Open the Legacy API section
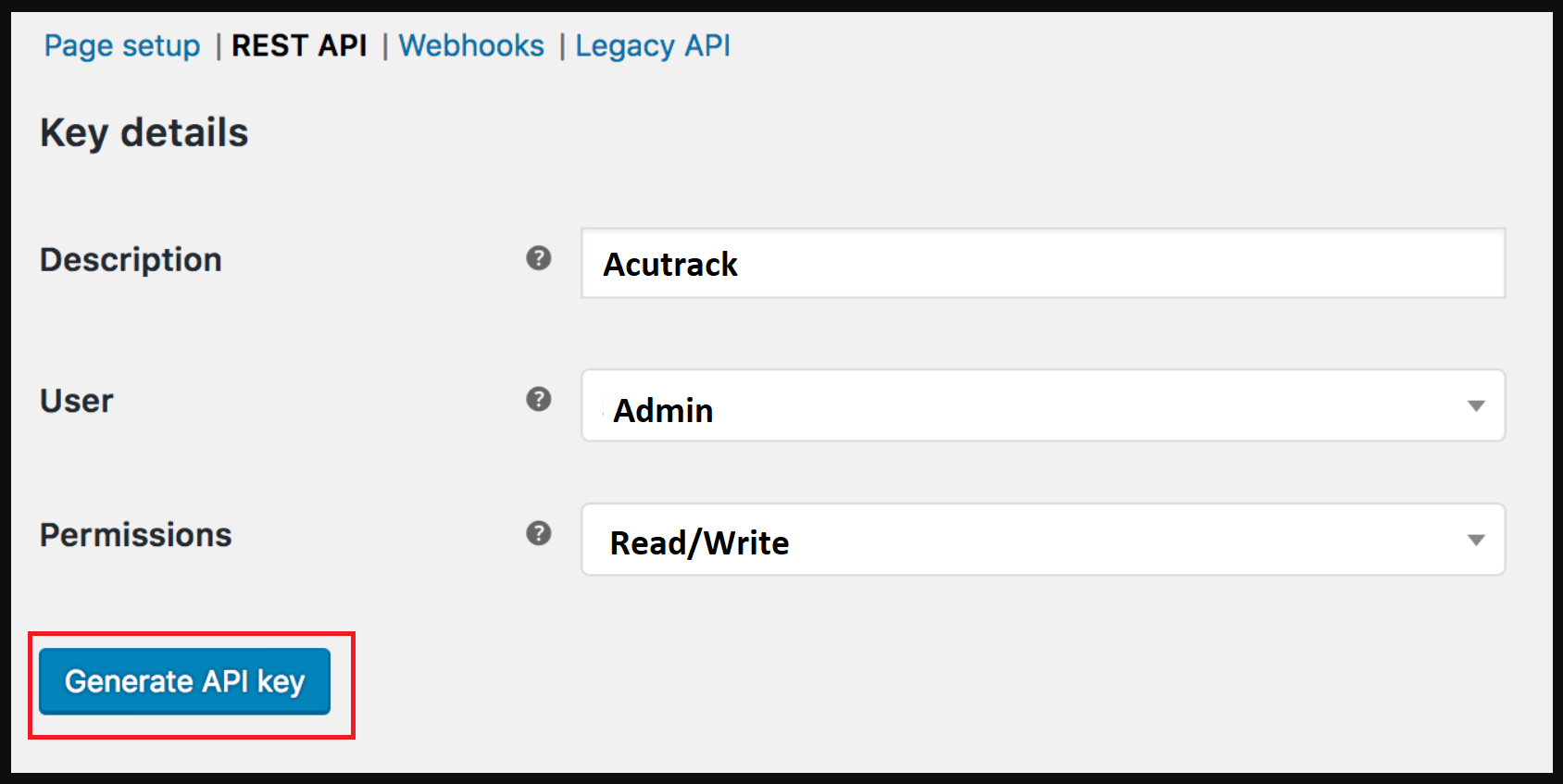 [653, 45]
